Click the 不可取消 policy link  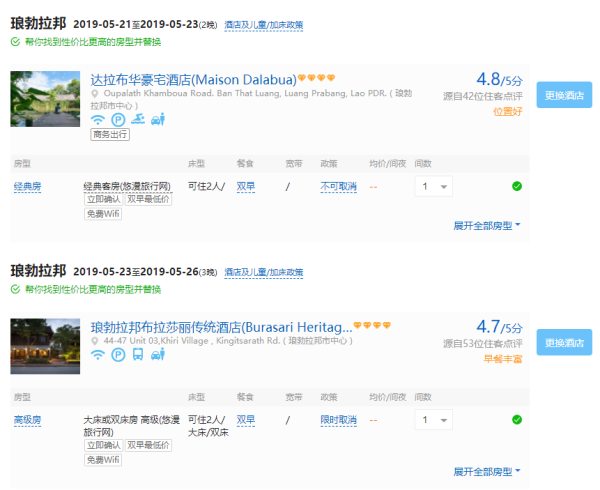coord(338,187)
